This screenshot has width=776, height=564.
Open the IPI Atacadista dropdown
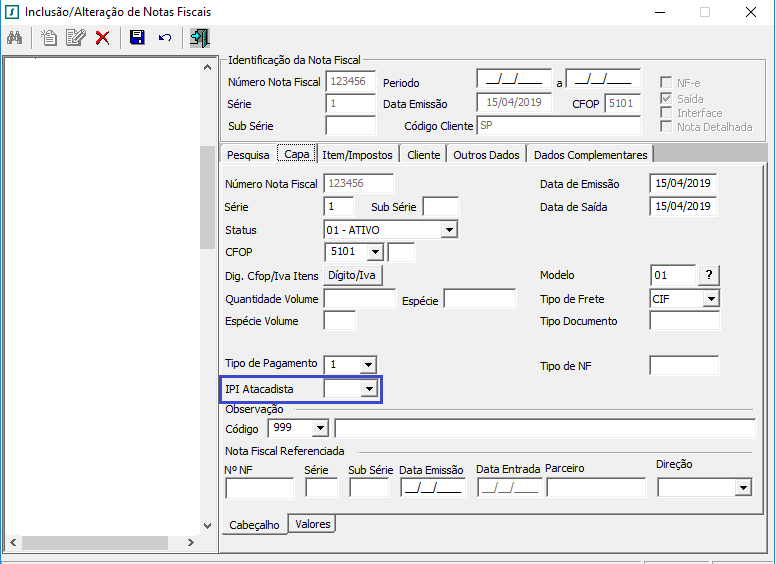(x=368, y=389)
